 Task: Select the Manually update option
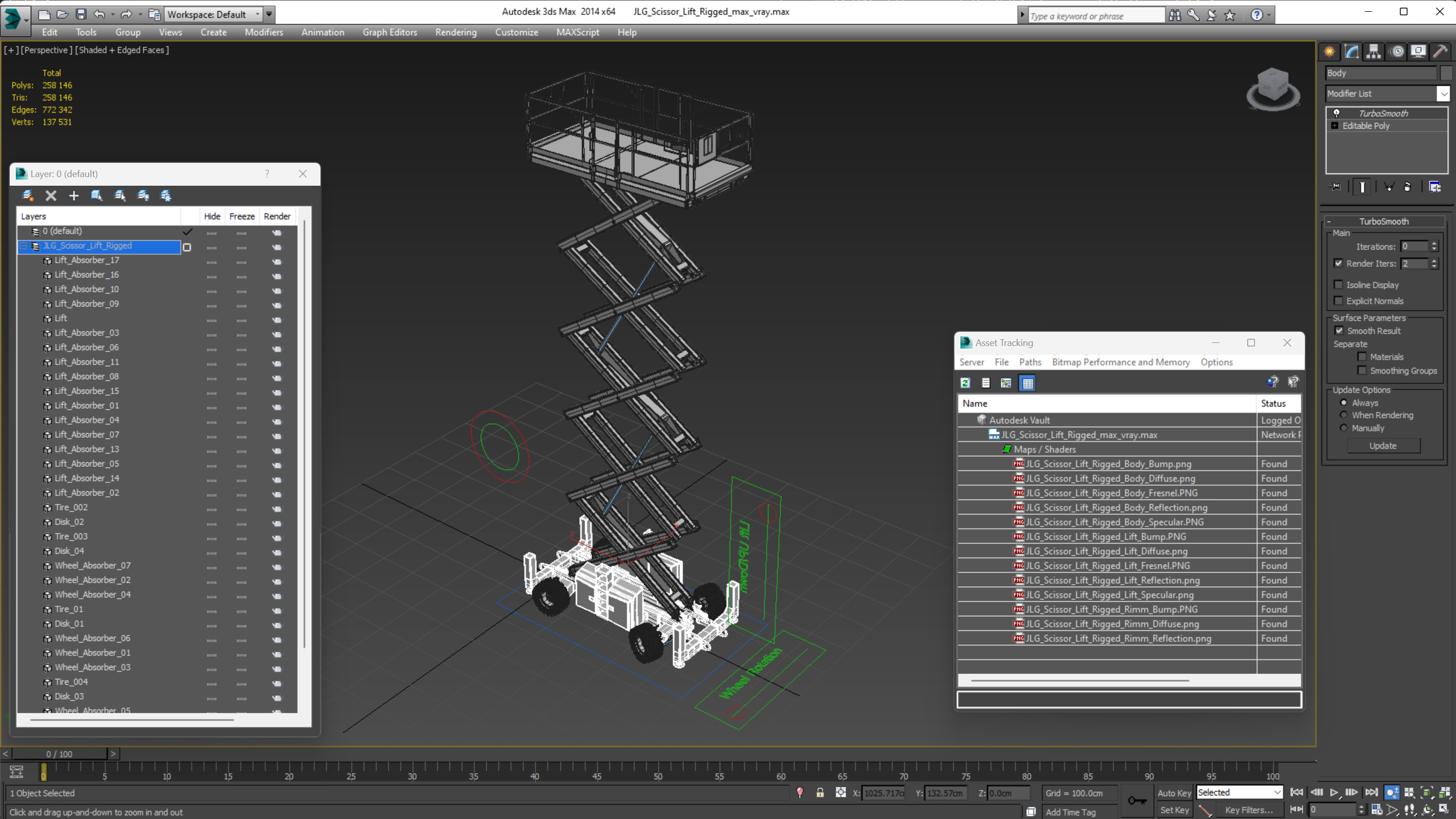(x=1344, y=428)
